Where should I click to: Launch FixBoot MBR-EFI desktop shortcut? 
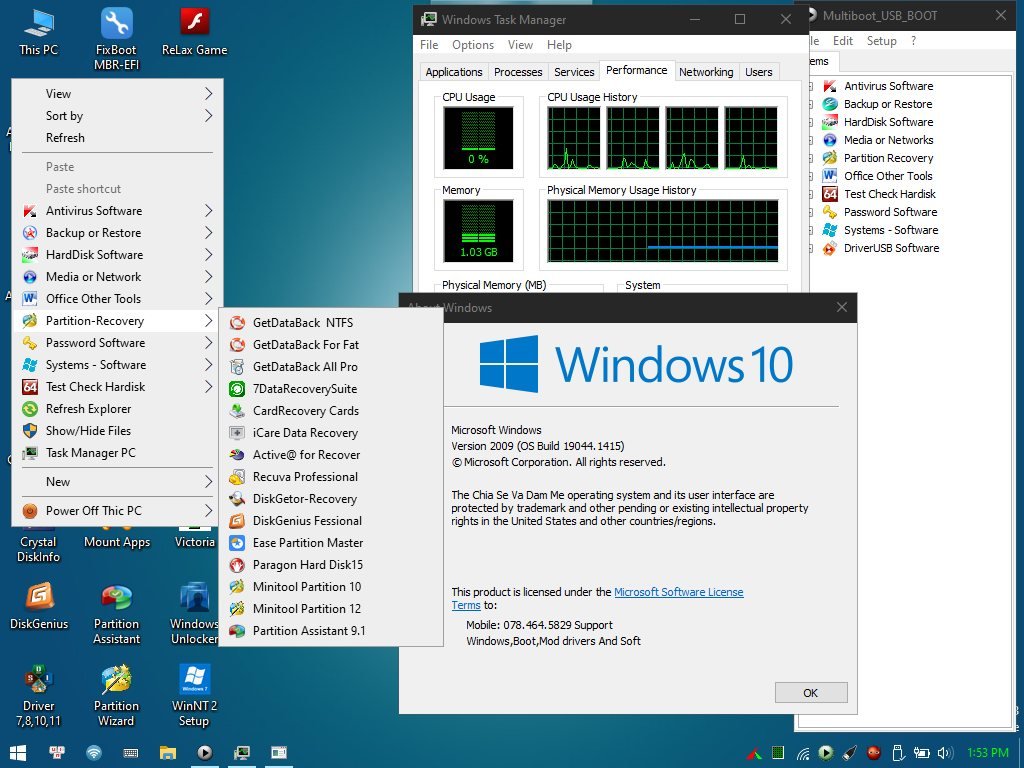pyautogui.click(x=116, y=38)
